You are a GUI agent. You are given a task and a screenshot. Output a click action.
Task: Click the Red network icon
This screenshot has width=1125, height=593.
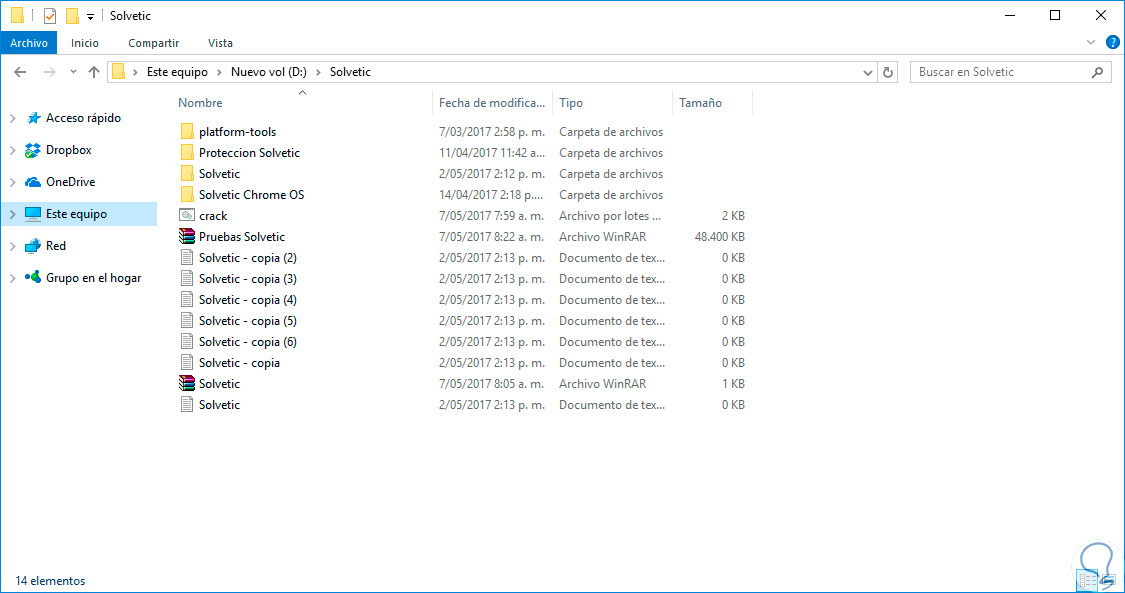click(32, 246)
